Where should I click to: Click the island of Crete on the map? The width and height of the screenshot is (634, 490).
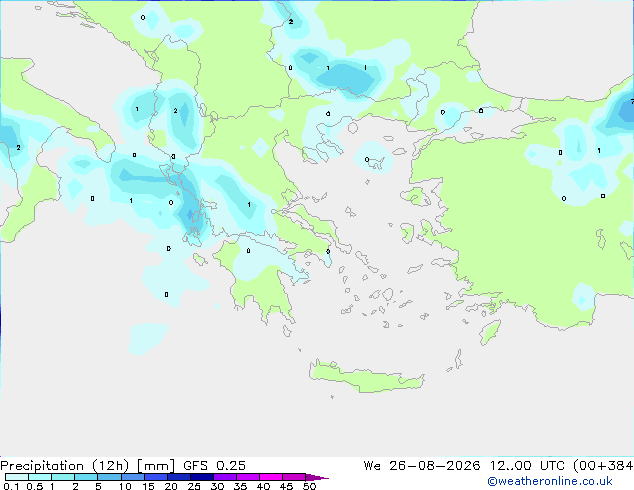(366, 377)
